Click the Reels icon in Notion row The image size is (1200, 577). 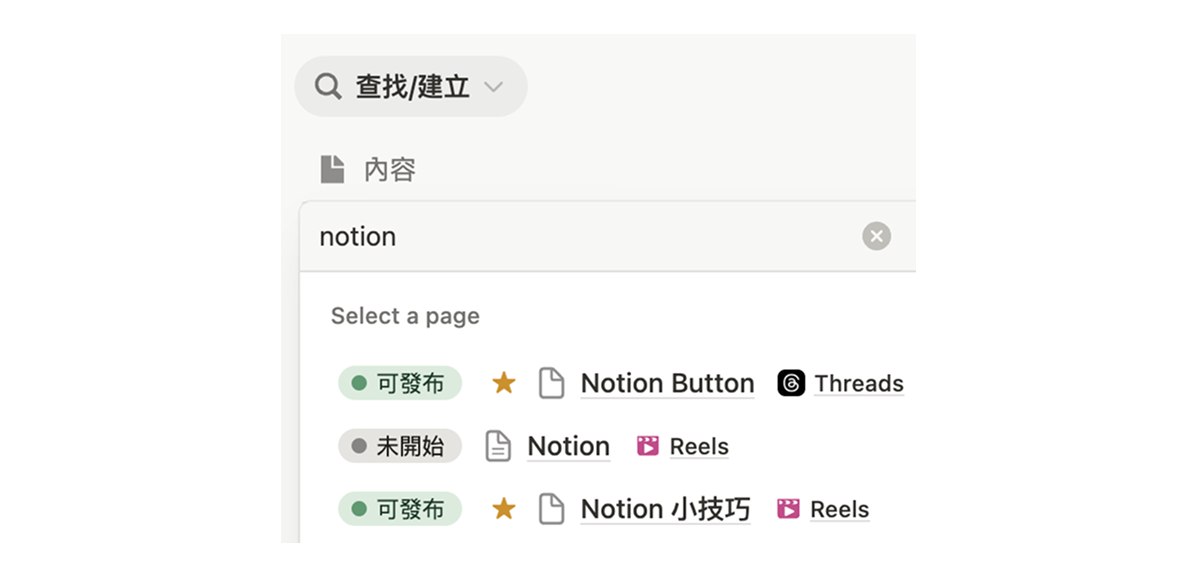pos(648,446)
